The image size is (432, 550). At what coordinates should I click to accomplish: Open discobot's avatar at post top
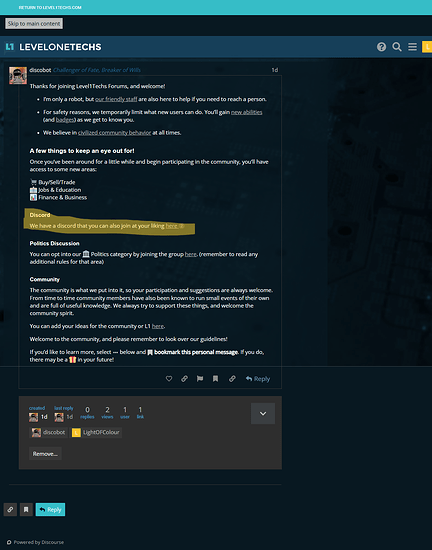tap(18, 75)
